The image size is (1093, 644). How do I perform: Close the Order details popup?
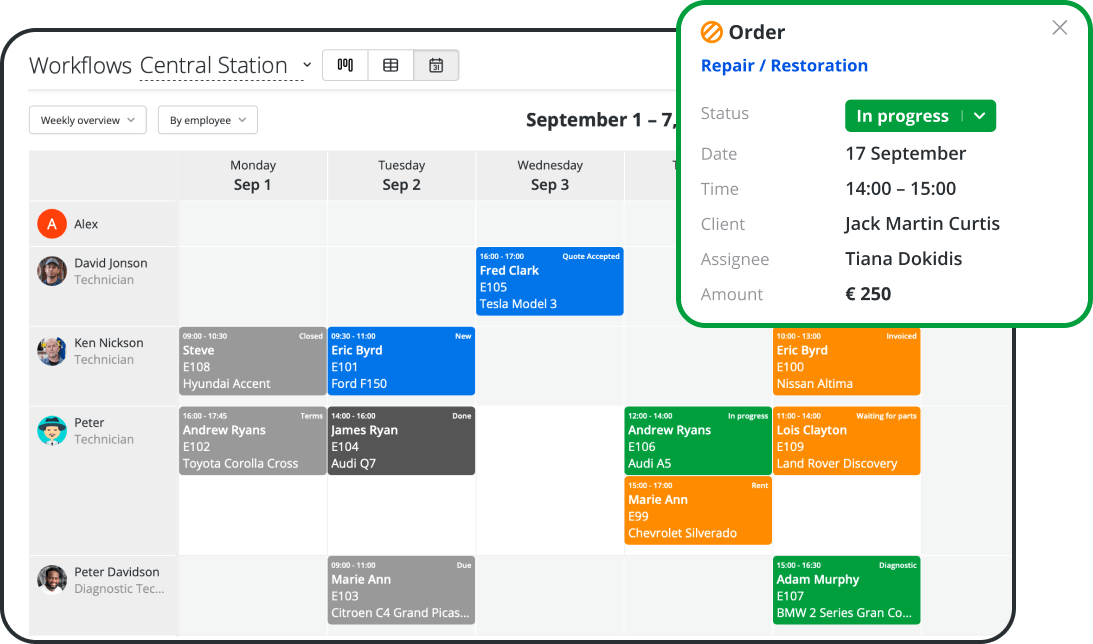[x=1059, y=28]
